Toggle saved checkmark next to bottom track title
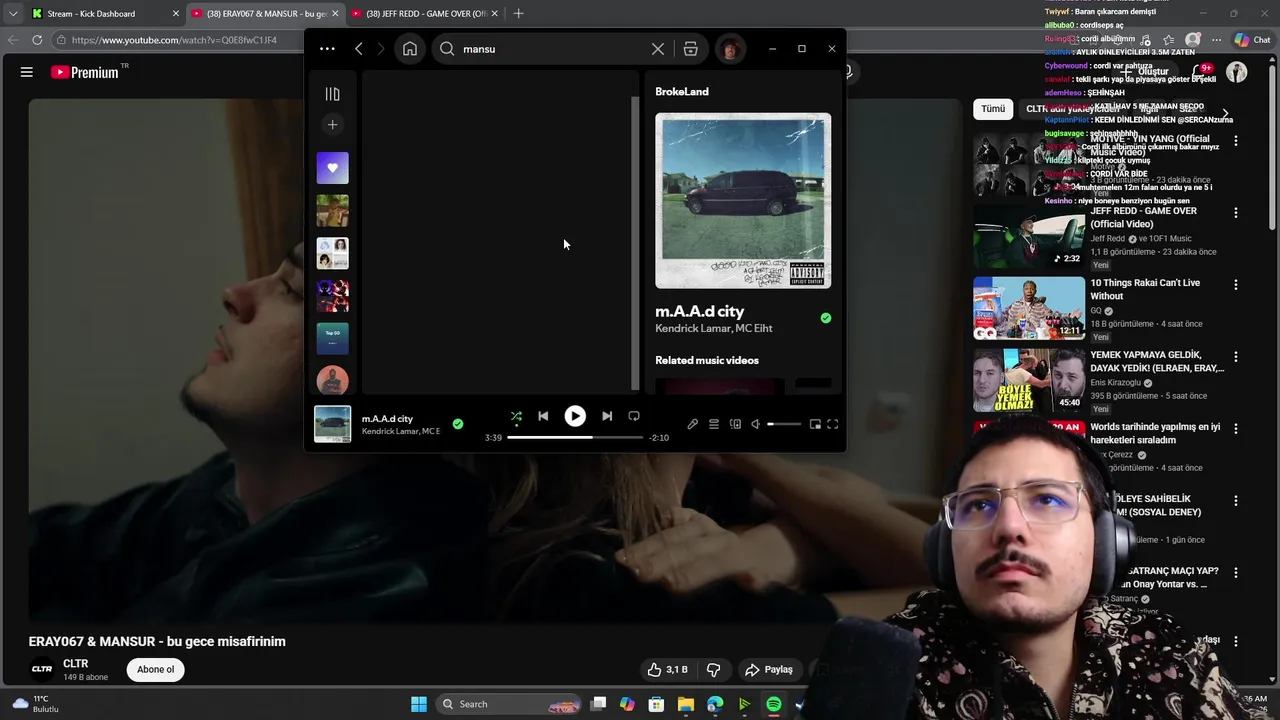 click(458, 424)
